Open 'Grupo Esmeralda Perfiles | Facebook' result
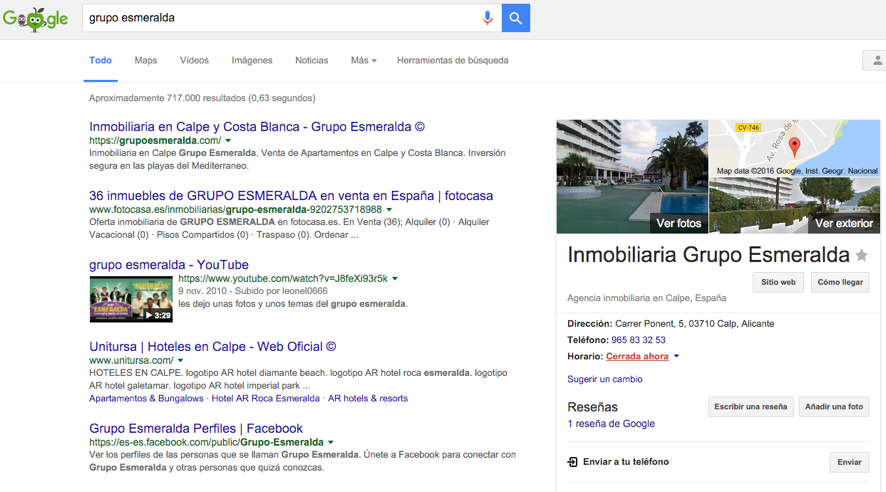 point(196,428)
